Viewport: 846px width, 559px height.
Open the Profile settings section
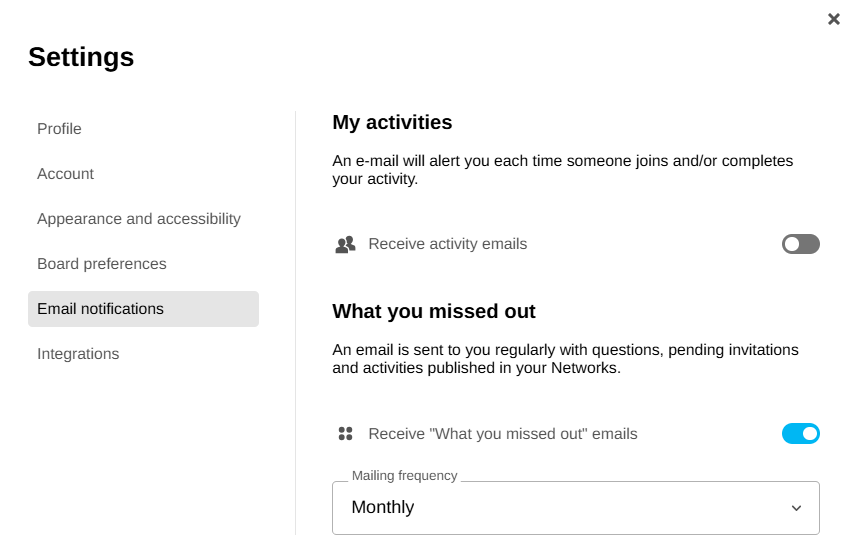[59, 129]
